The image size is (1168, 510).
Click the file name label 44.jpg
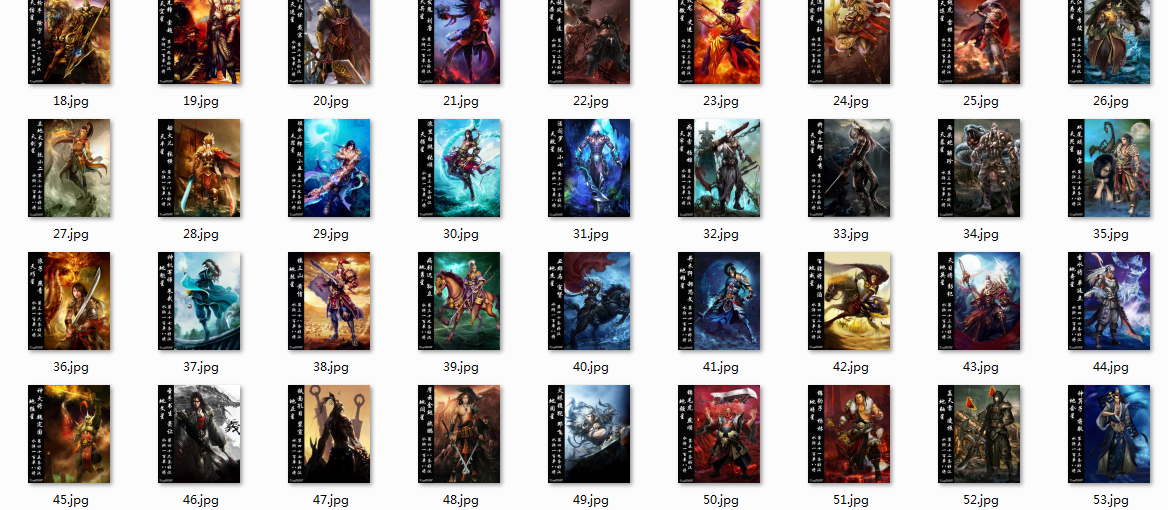coord(1111,367)
